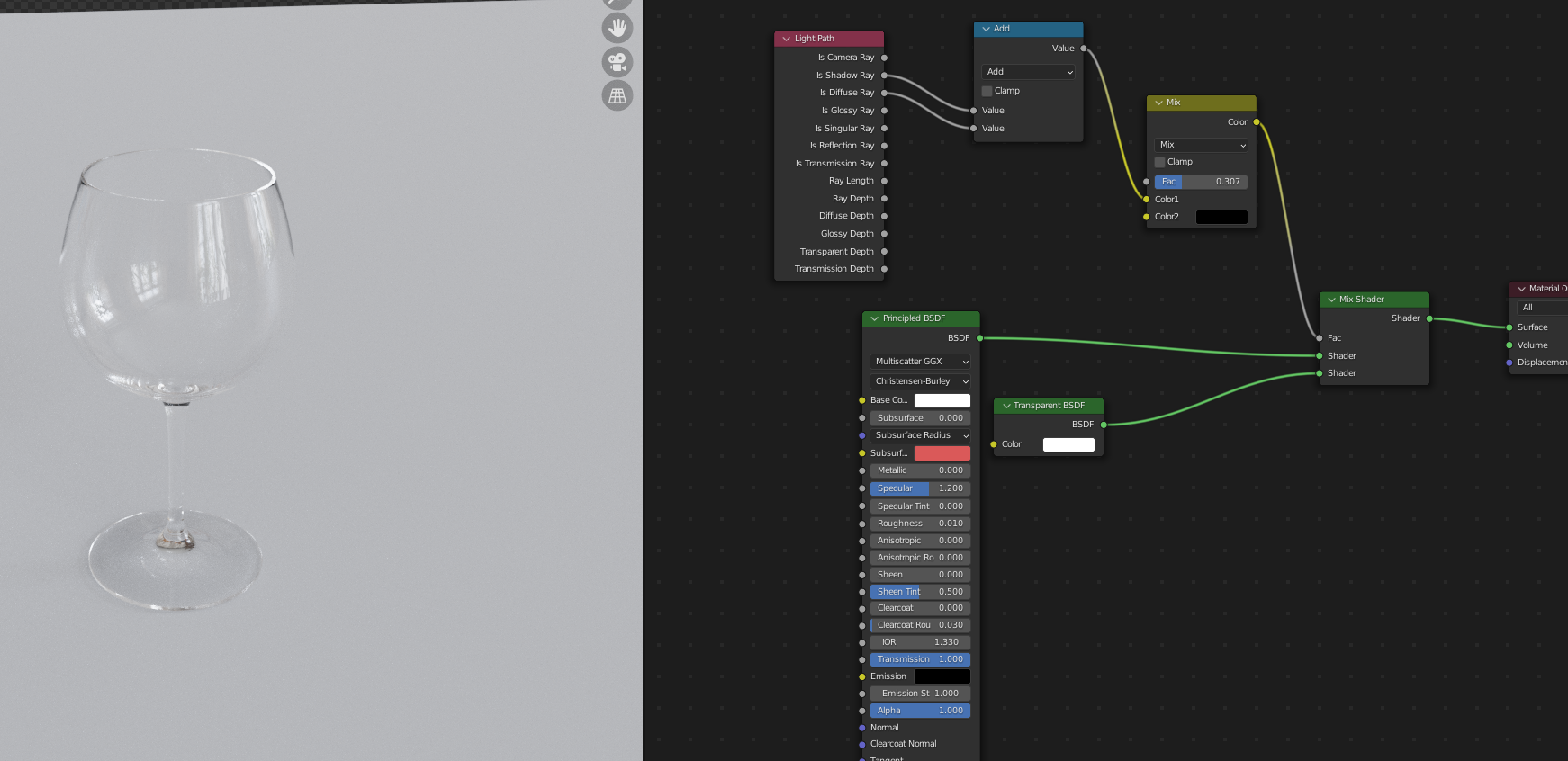Open the Mix blend type dropdown
Image resolution: width=1568 pixels, height=761 pixels.
coord(1201,145)
